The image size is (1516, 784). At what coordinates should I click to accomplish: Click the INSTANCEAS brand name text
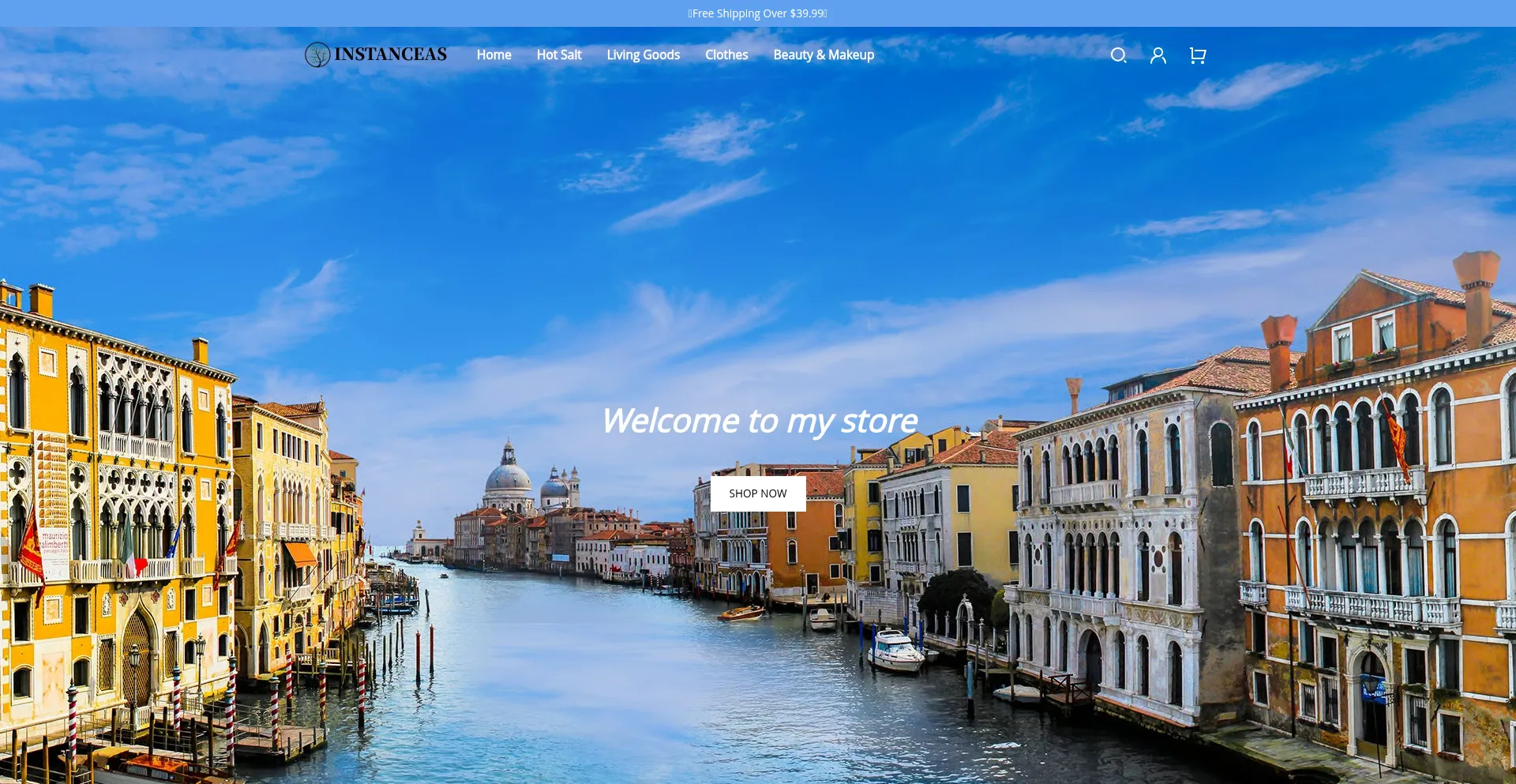click(390, 54)
